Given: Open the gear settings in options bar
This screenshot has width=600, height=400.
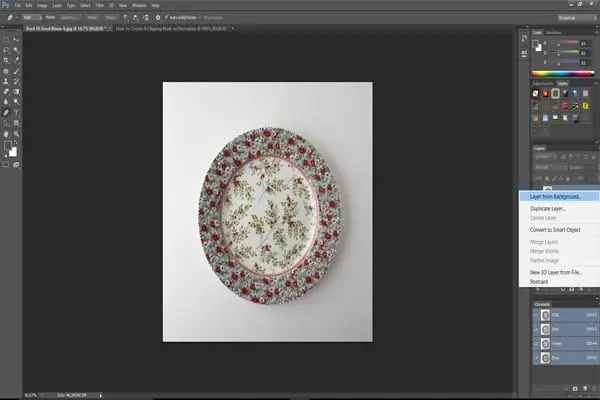Looking at the screenshot, I should 158,18.
